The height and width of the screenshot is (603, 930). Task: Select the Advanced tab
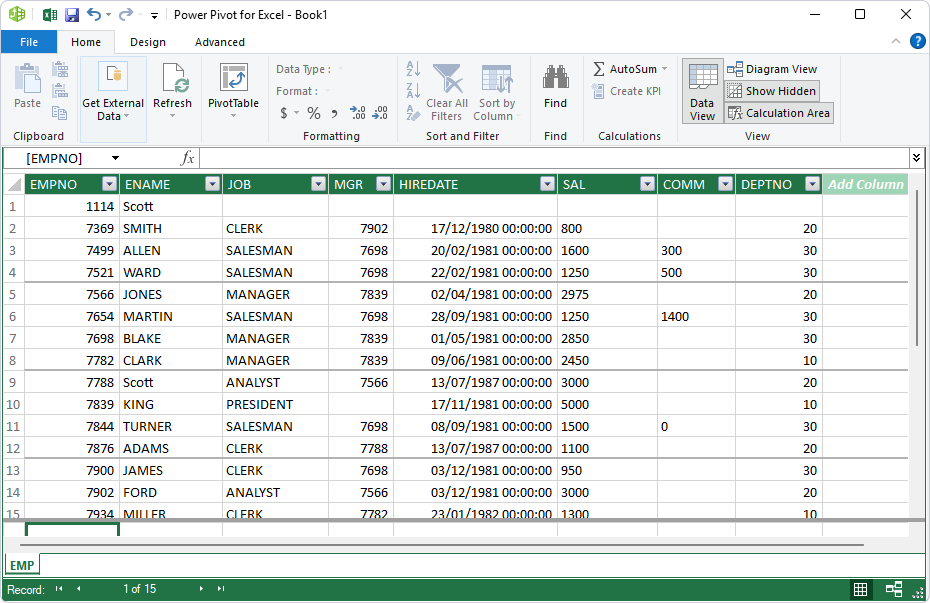pos(219,42)
